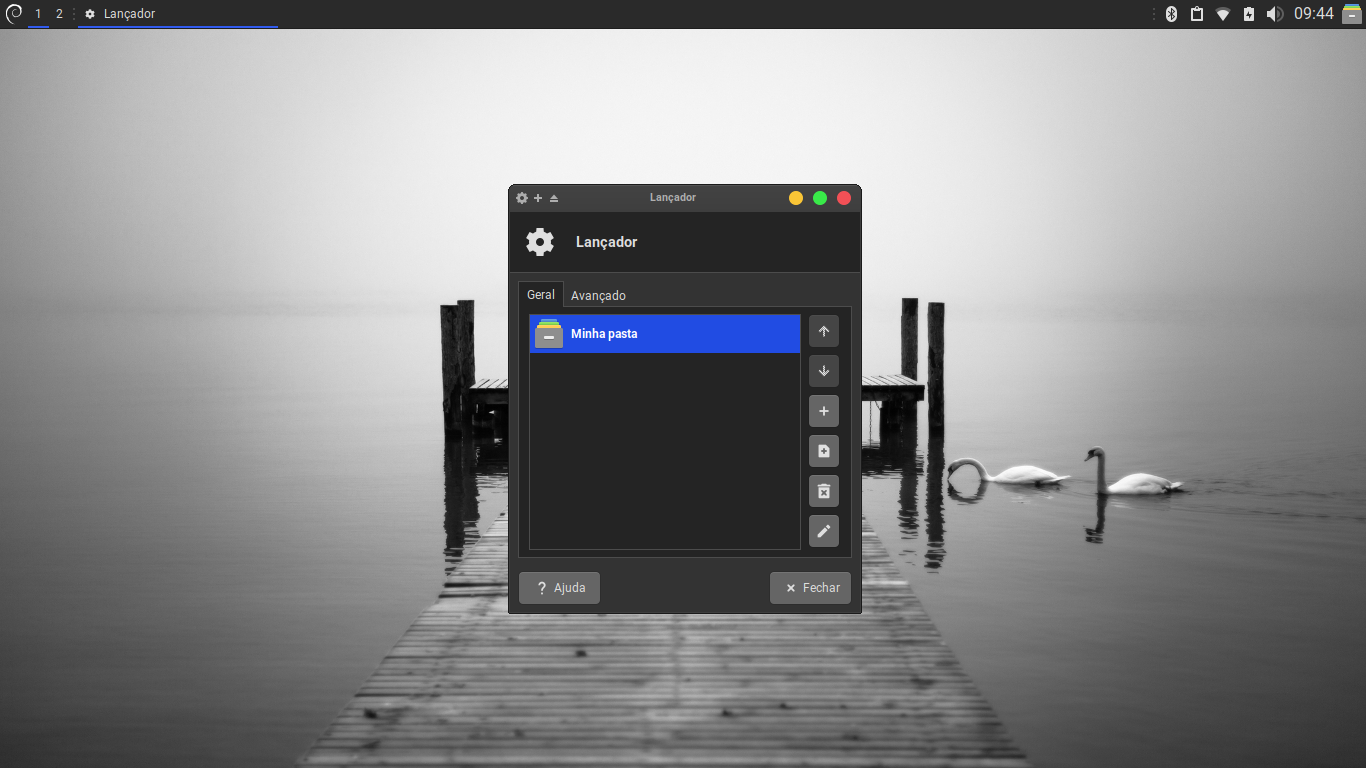1366x768 pixels.
Task: Edit the selected item with the pencil button
Action: [824, 531]
